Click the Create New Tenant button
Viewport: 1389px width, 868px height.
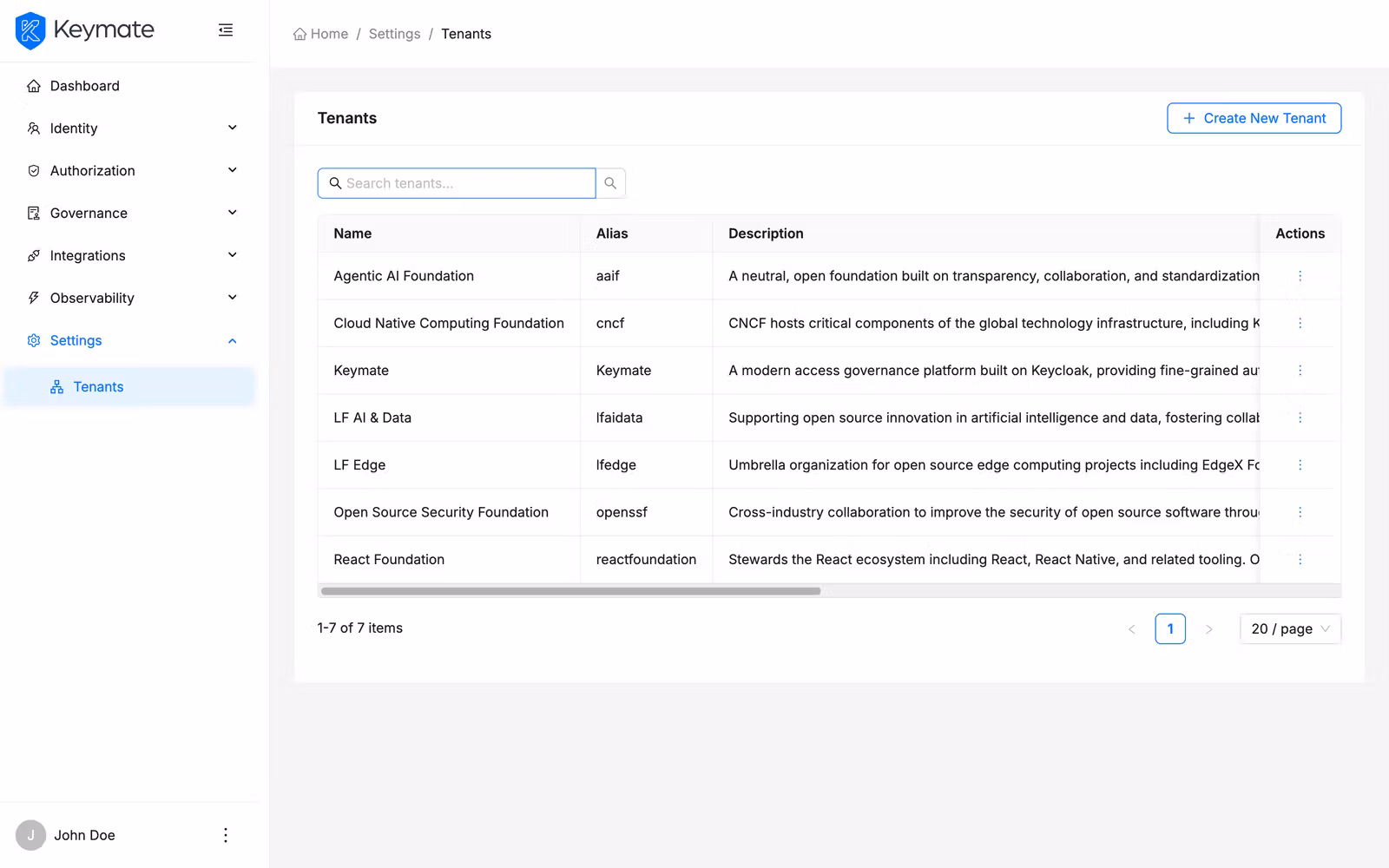(x=1254, y=118)
